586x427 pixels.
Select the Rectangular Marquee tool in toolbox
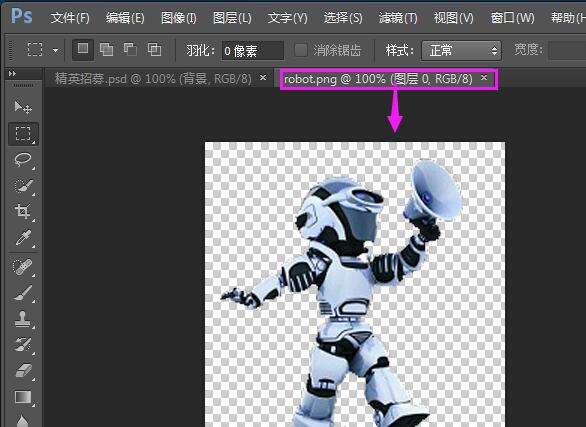tap(23, 133)
